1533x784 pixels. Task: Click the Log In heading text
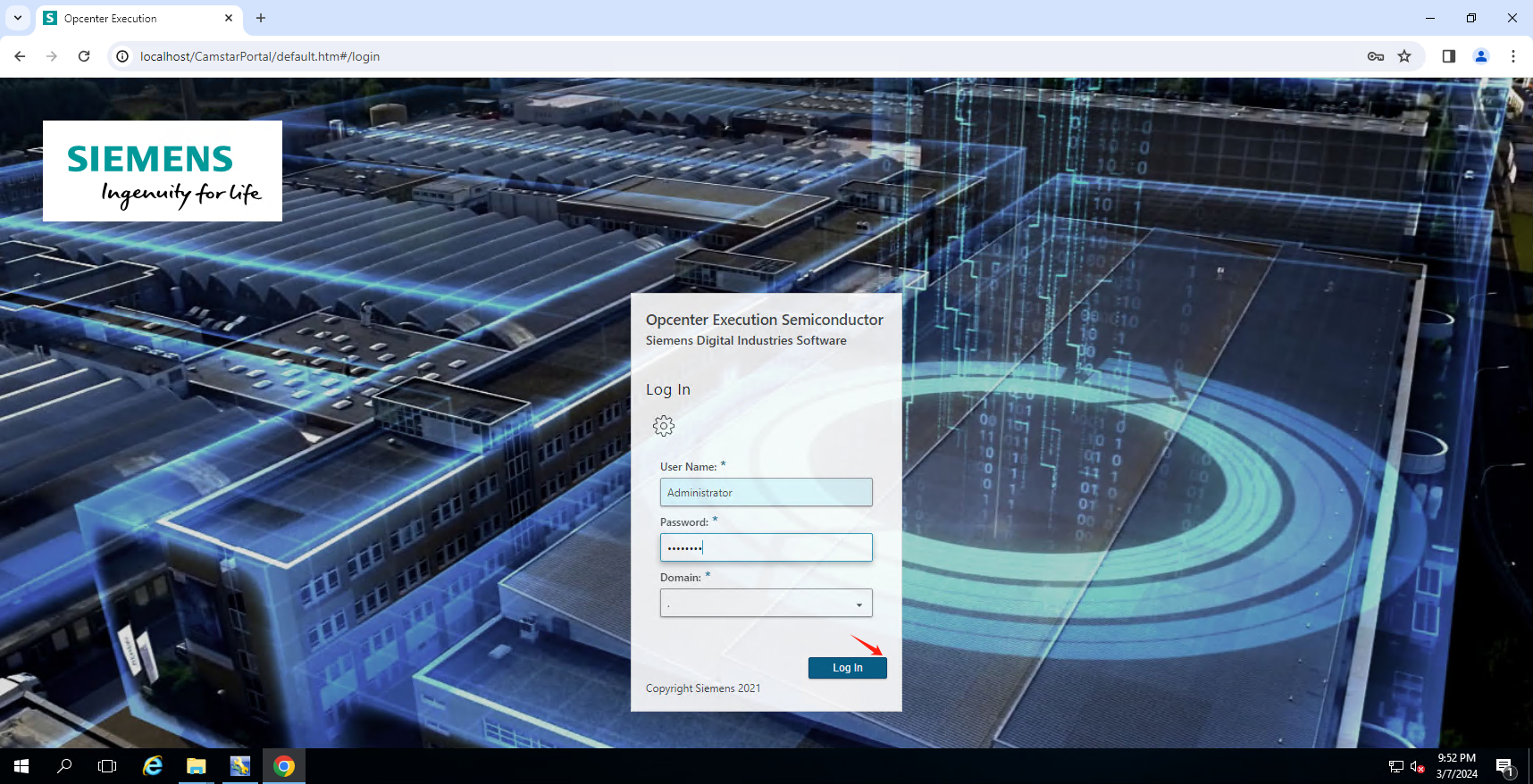(x=668, y=389)
